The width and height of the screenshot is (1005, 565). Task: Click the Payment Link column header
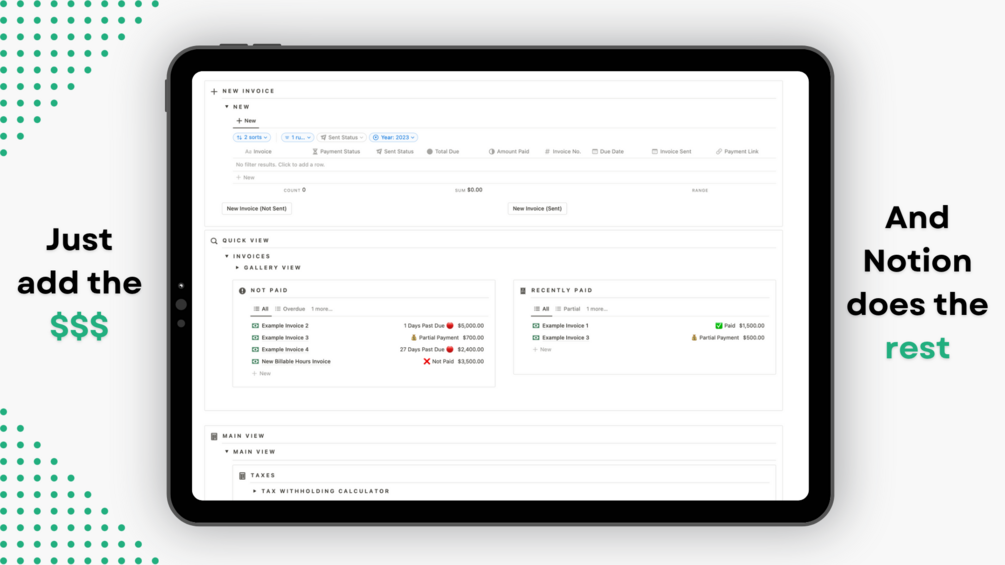coord(737,152)
